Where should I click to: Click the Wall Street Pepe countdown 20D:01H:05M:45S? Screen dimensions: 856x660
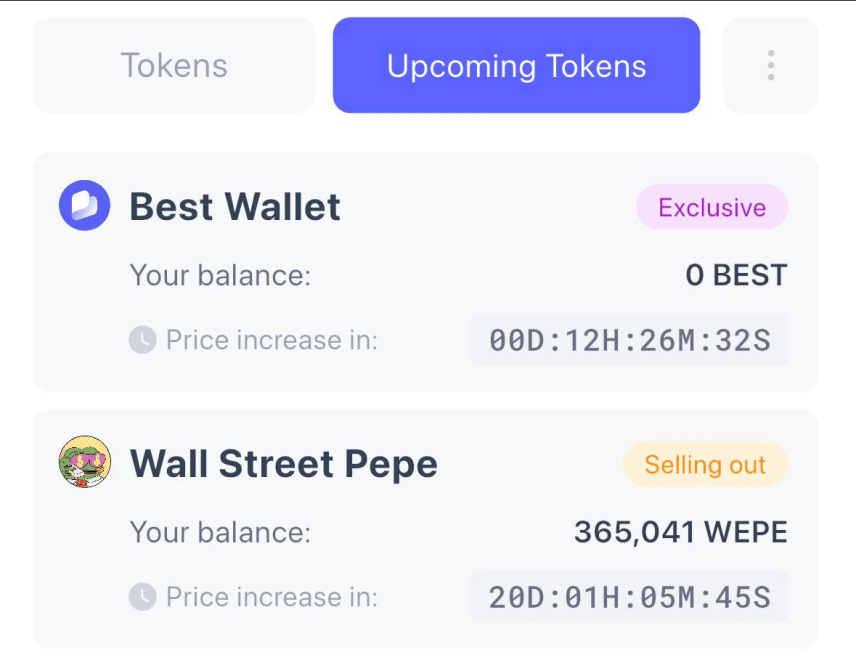pos(629,597)
